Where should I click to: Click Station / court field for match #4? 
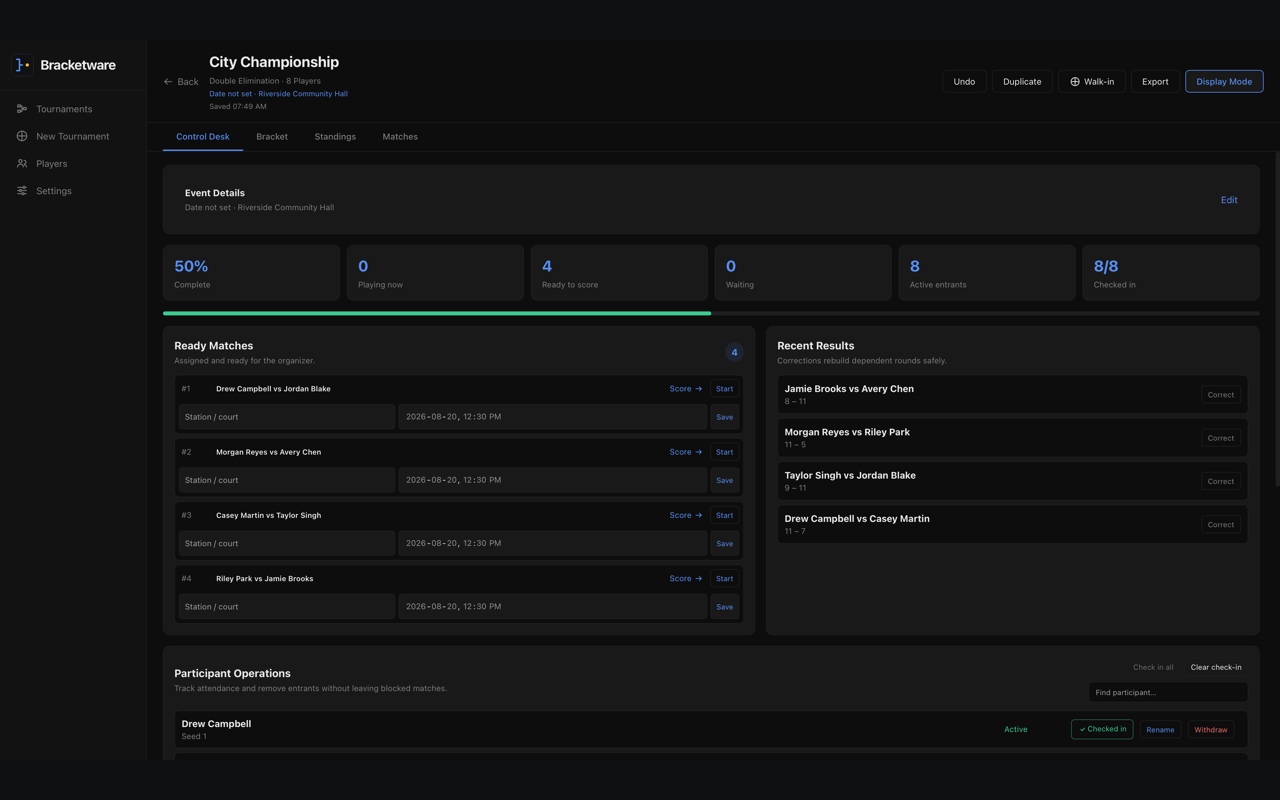[x=287, y=606]
